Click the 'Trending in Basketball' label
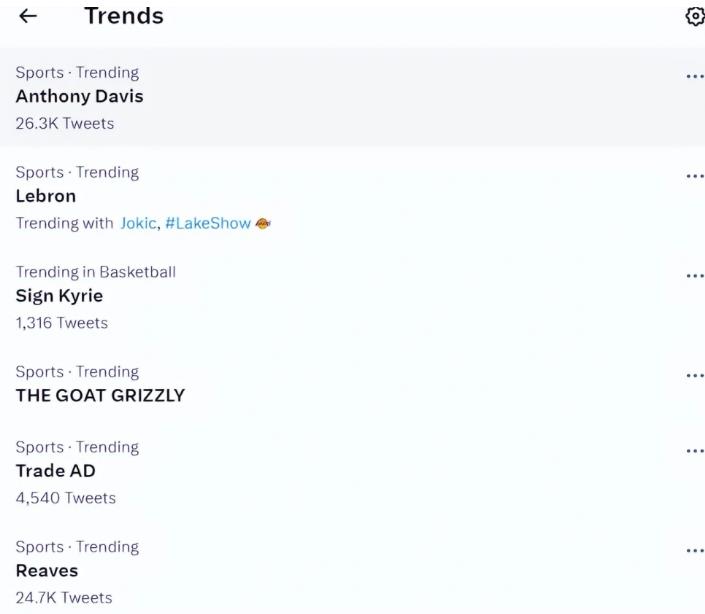Image resolution: width=705 pixels, height=614 pixels. [95, 272]
